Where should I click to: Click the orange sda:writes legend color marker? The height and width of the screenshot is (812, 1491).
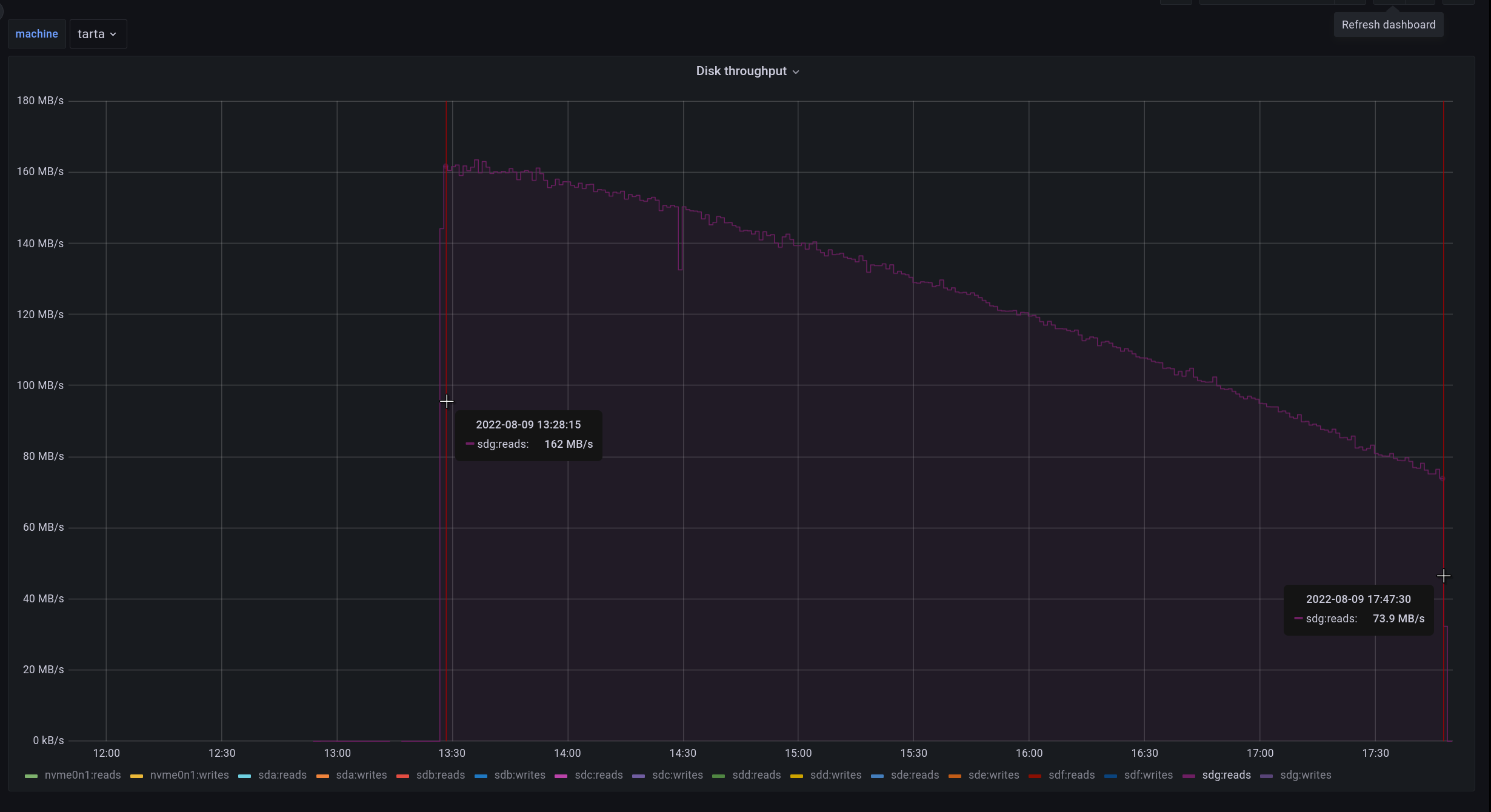pos(322,776)
